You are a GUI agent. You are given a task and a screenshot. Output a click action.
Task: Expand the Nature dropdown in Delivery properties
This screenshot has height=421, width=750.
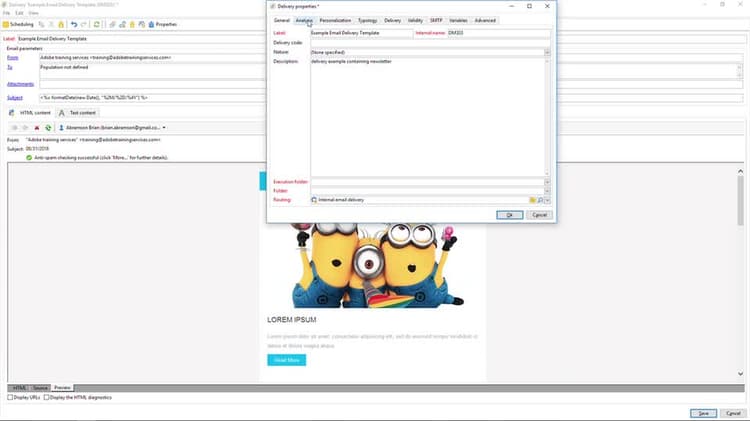pyautogui.click(x=547, y=52)
